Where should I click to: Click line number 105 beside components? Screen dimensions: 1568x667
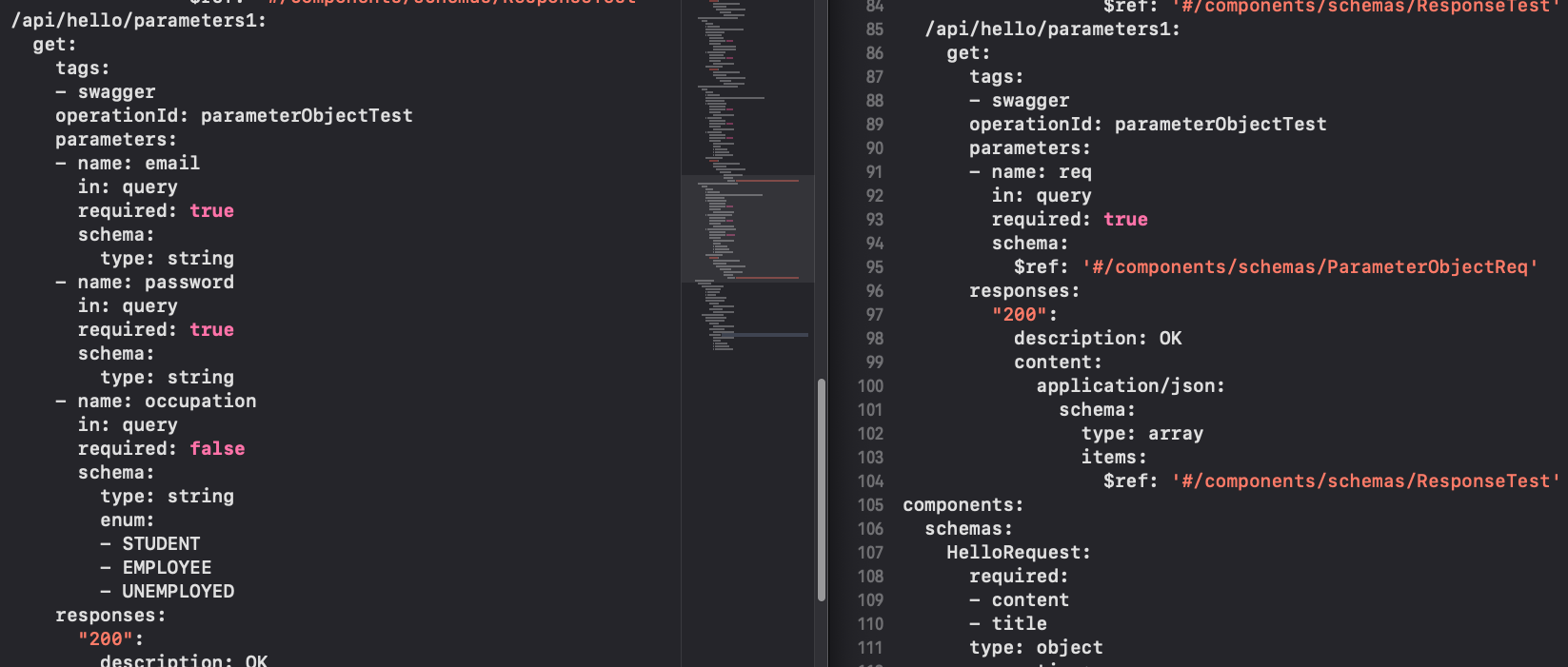click(870, 505)
